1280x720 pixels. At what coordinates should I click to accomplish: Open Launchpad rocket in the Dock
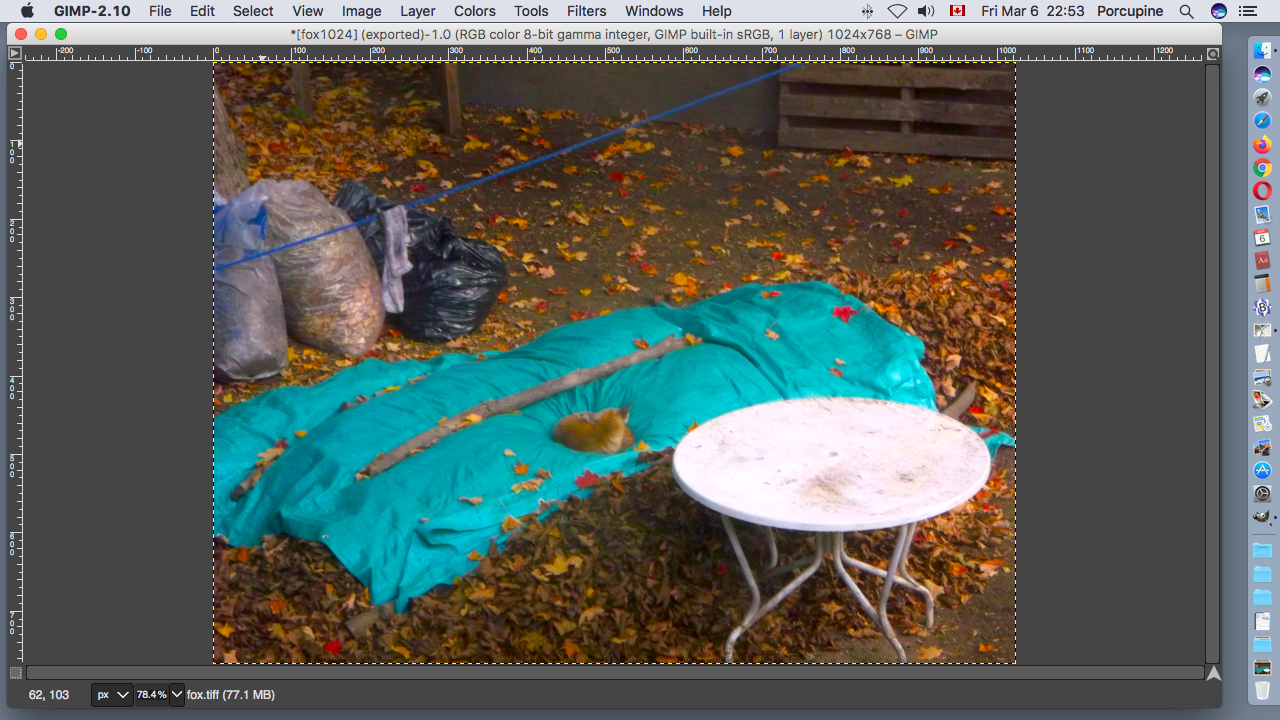click(1262, 97)
